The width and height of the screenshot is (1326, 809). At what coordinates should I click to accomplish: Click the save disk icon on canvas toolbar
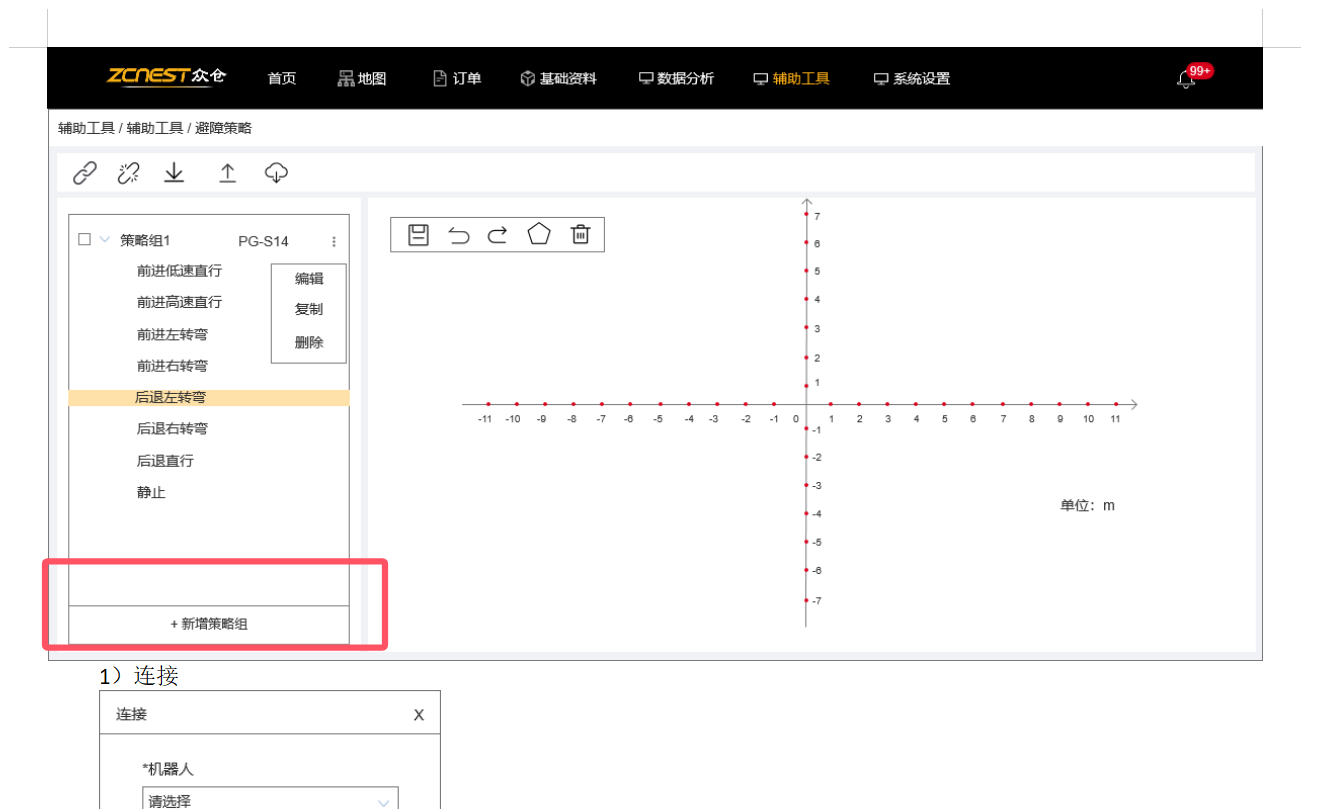tap(419, 235)
